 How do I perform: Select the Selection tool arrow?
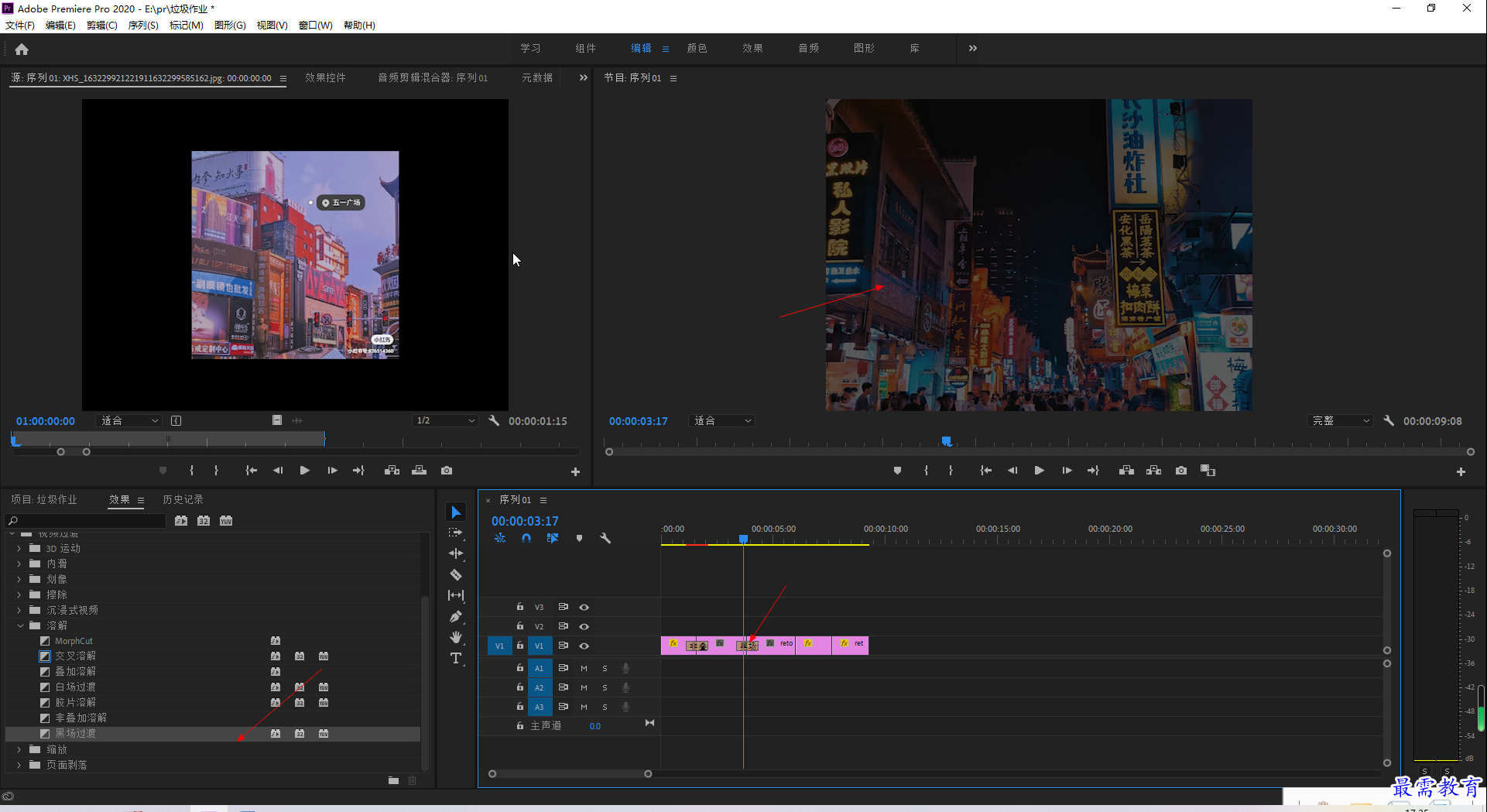[x=456, y=512]
